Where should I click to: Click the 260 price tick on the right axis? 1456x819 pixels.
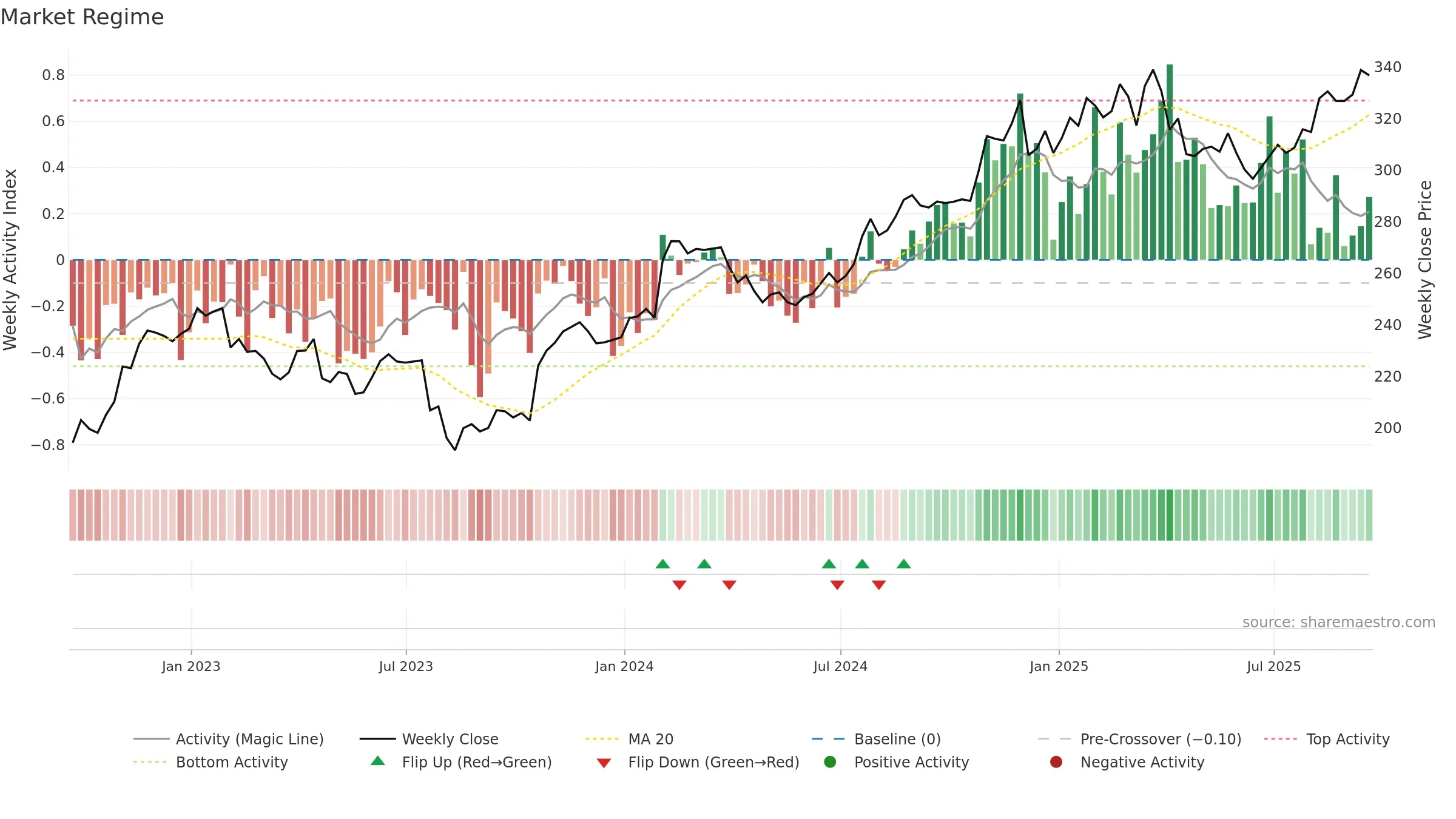click(1388, 273)
